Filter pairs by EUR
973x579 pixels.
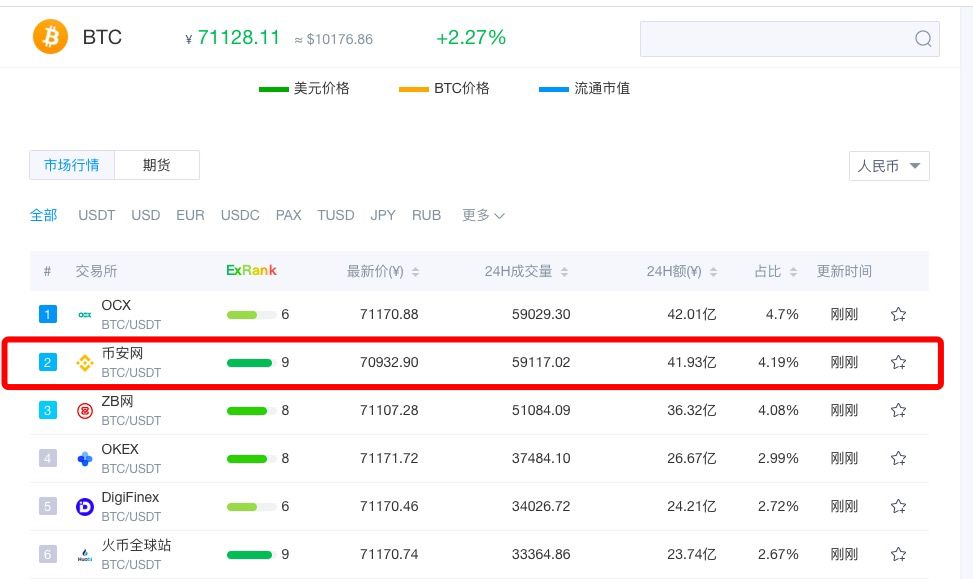point(190,215)
